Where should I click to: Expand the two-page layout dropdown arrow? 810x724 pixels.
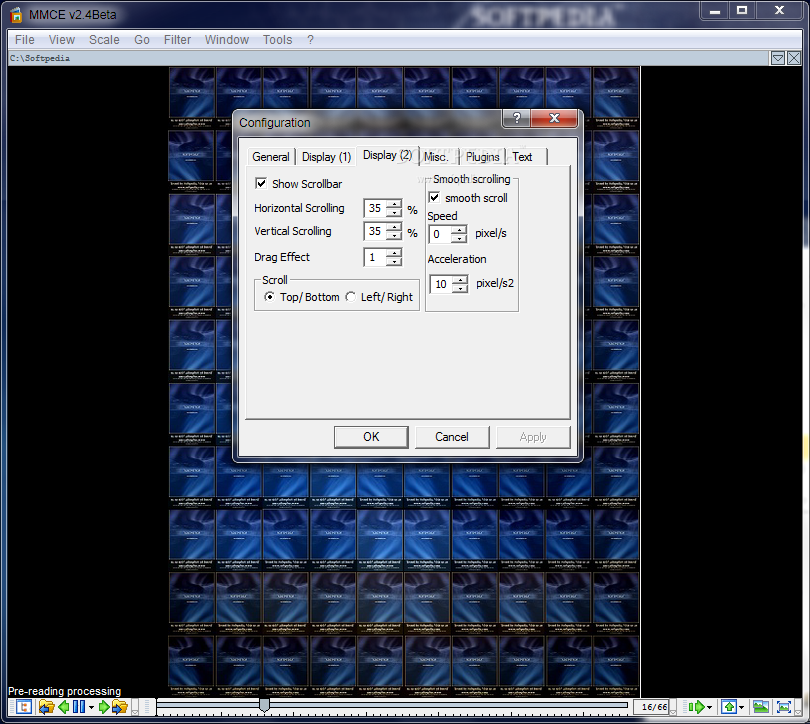[x=91, y=707]
